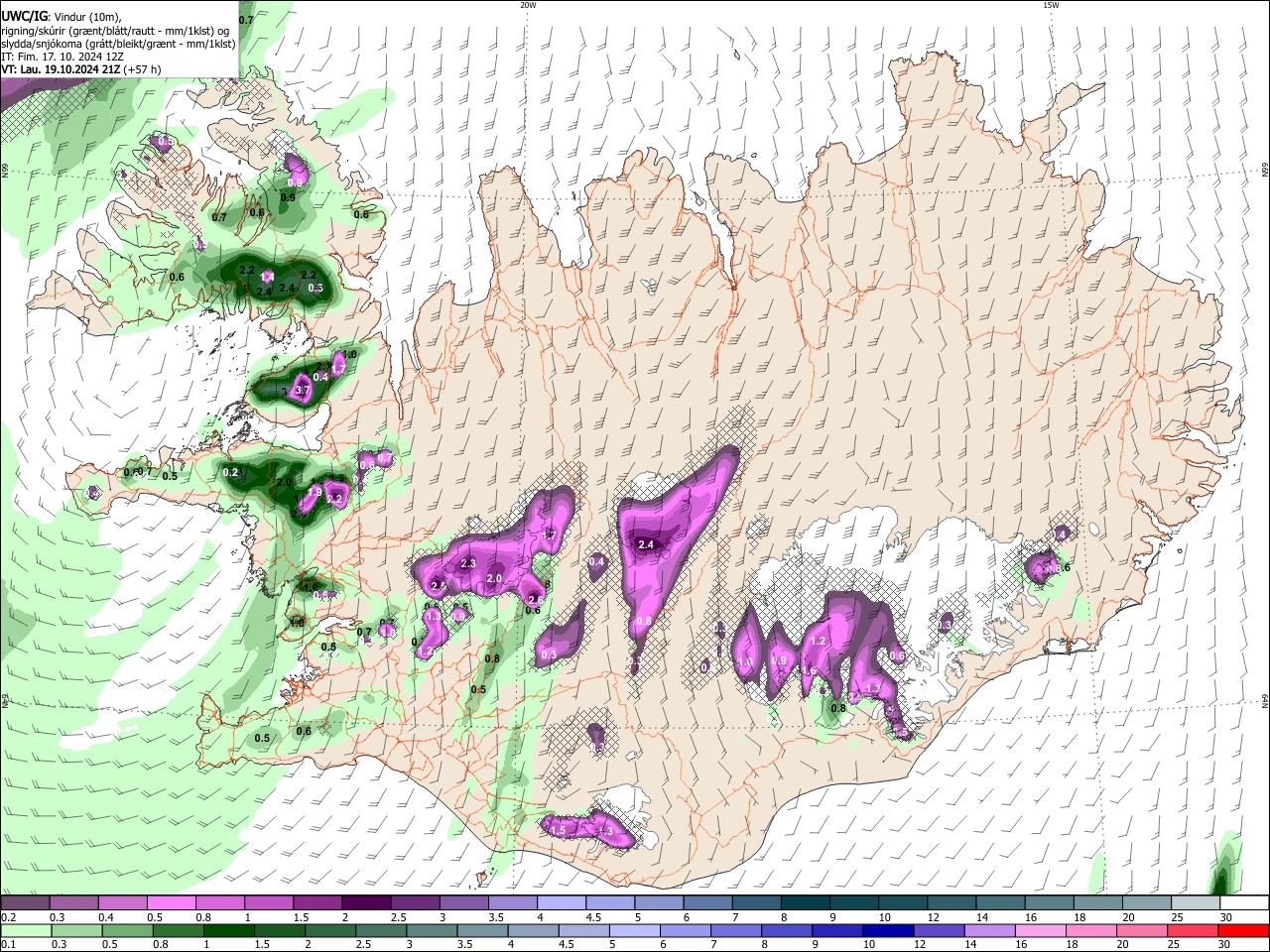Click the 1.5 value near the south coast glacier

tap(558, 830)
